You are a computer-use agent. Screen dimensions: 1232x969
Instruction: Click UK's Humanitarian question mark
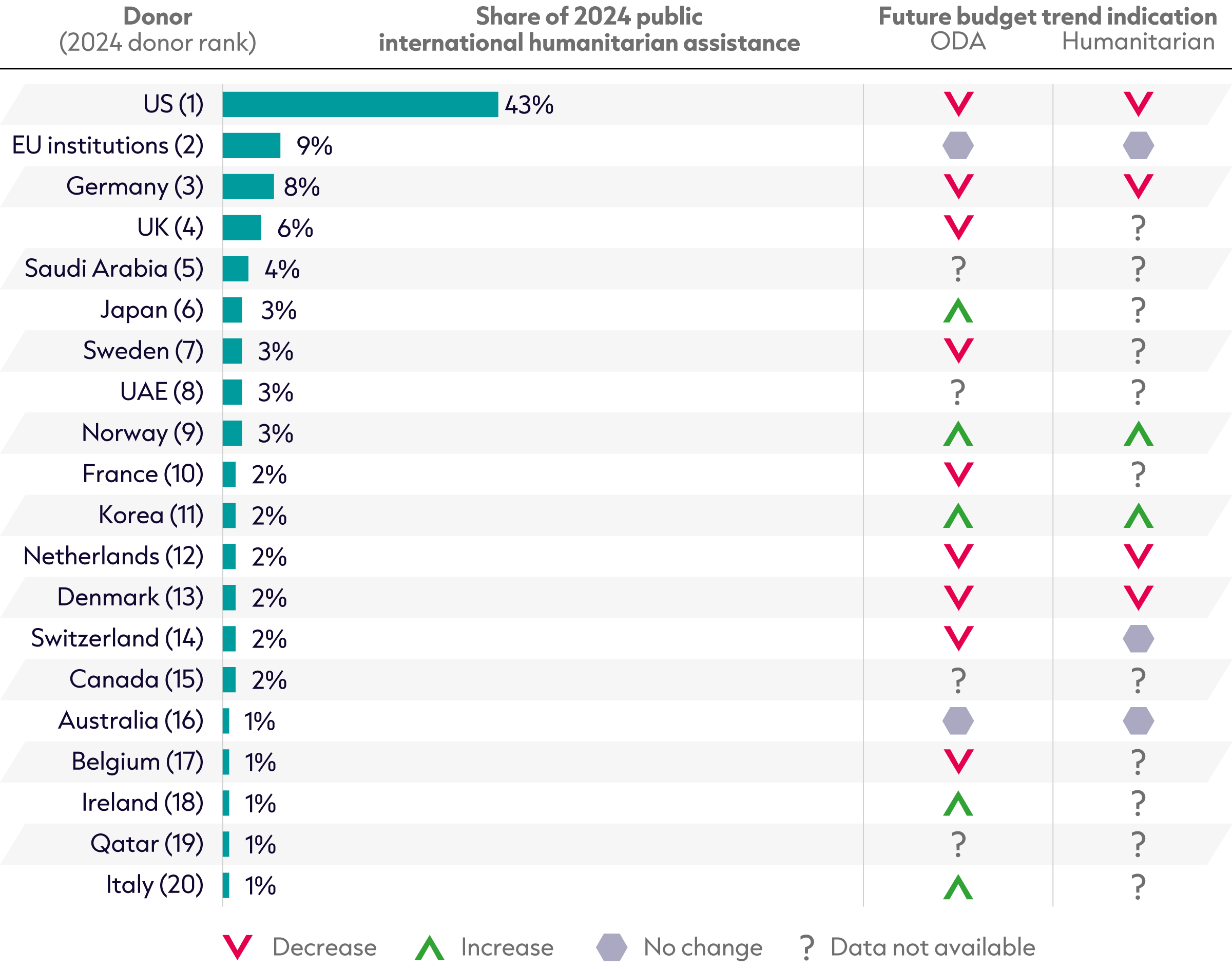pyautogui.click(x=1139, y=228)
